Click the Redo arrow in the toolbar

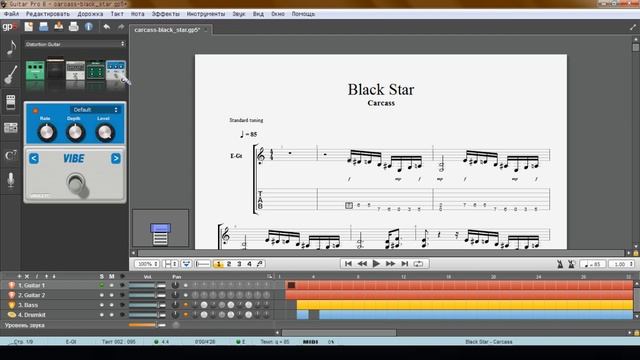tap(121, 27)
